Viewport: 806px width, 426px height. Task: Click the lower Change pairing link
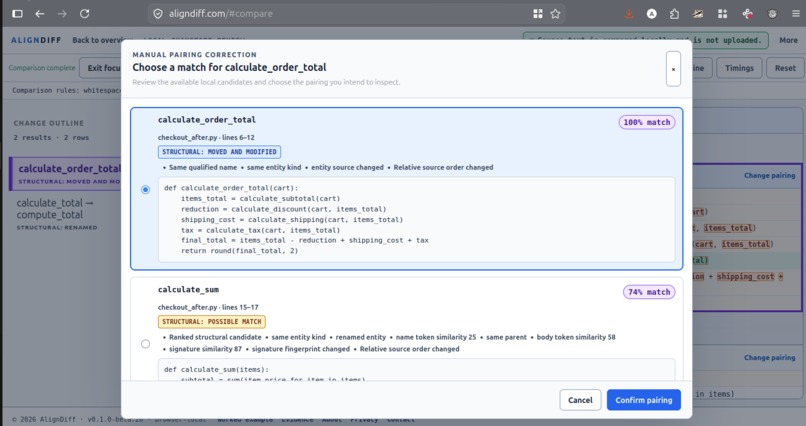pyautogui.click(x=770, y=358)
